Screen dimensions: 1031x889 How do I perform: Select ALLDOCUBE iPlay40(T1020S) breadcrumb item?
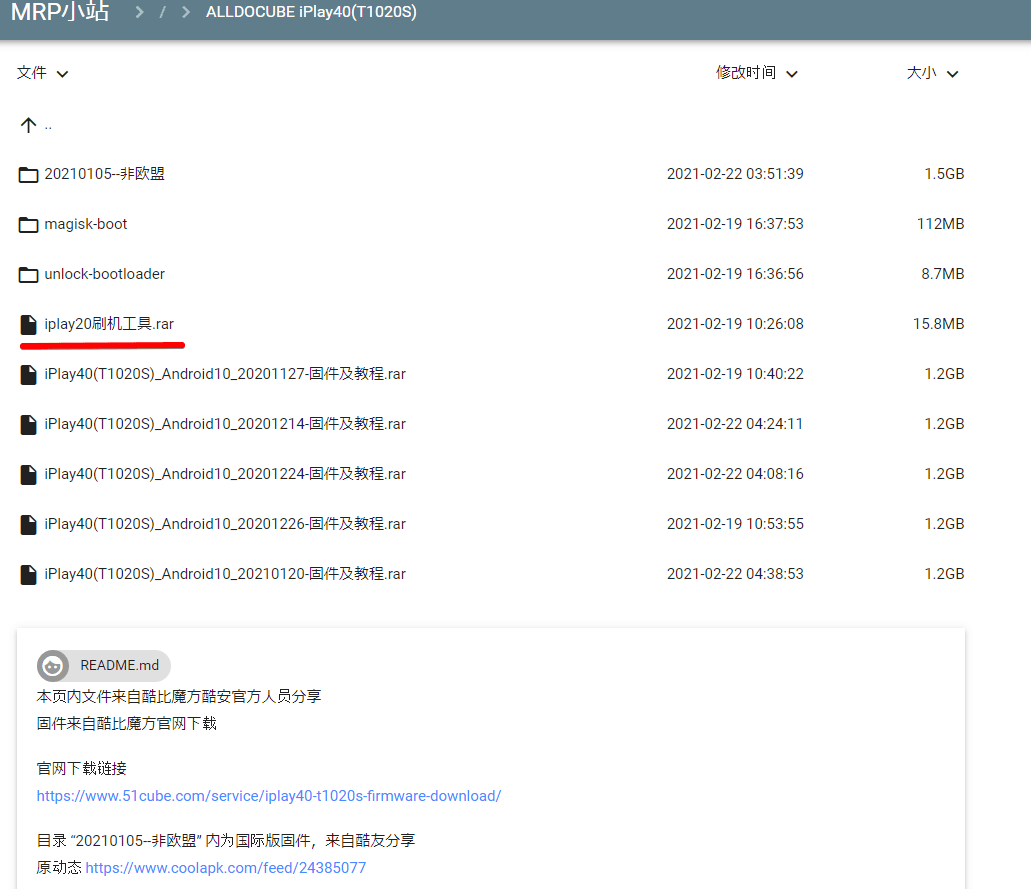(311, 12)
